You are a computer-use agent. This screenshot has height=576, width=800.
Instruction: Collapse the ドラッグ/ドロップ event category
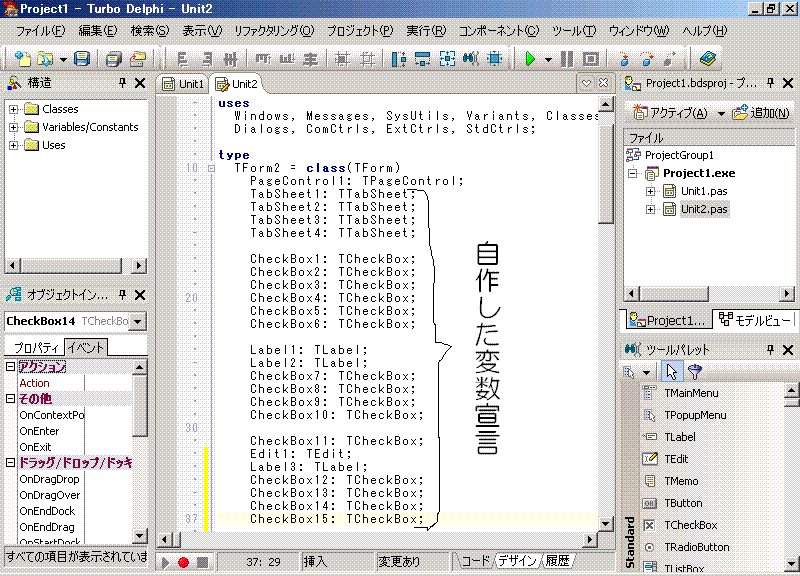coord(10,463)
